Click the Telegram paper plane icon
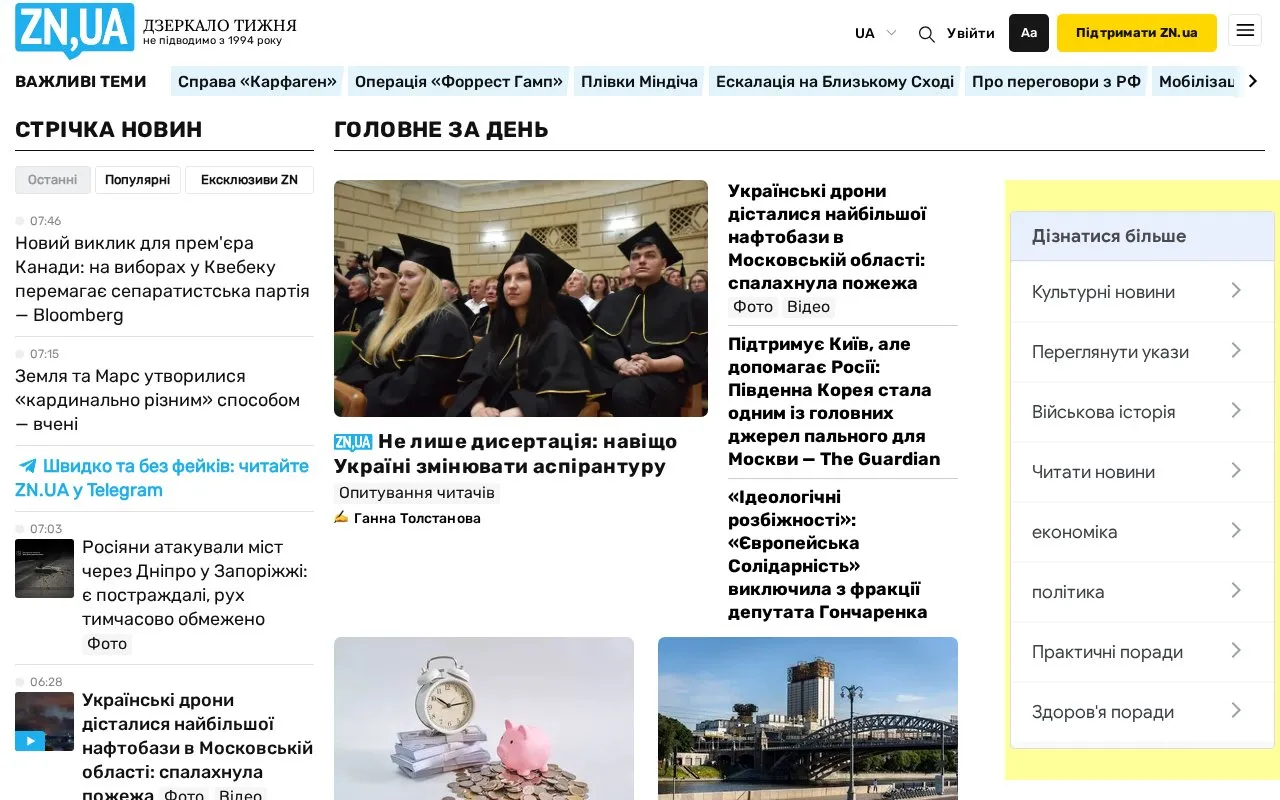Screen dimensions: 1280x800 [x=27, y=466]
